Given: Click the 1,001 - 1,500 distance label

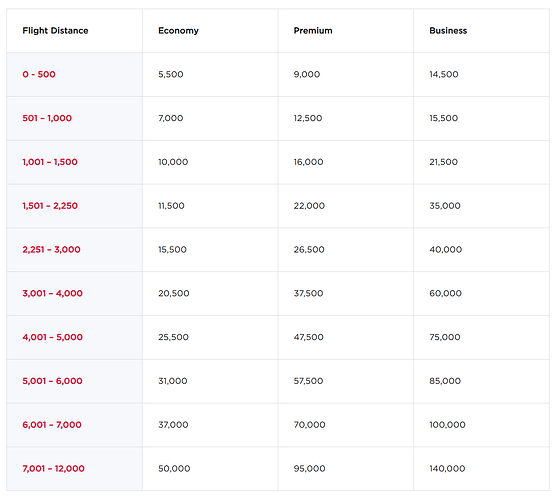Looking at the screenshot, I should pyautogui.click(x=50, y=162).
